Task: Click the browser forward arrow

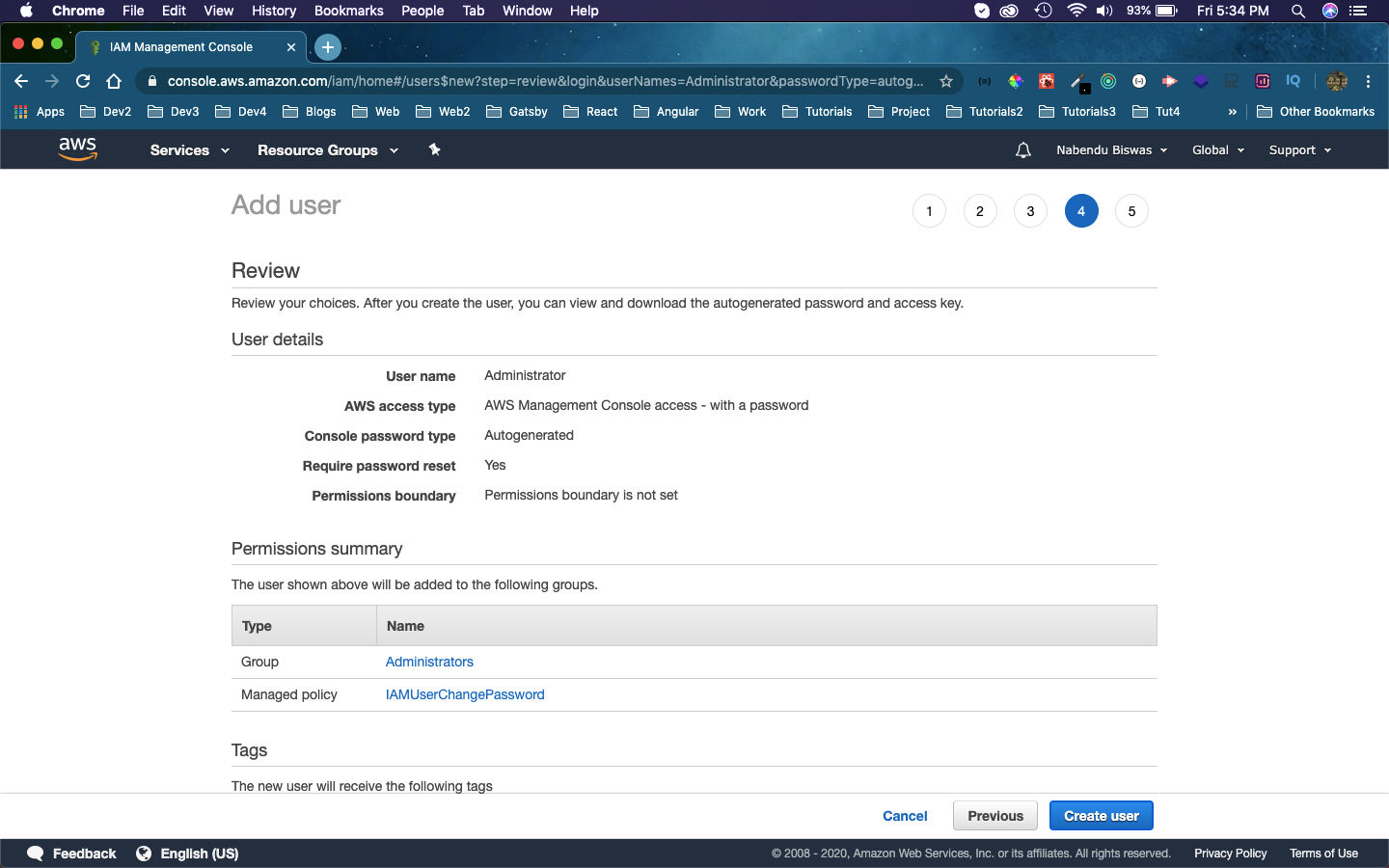Action: (x=52, y=81)
